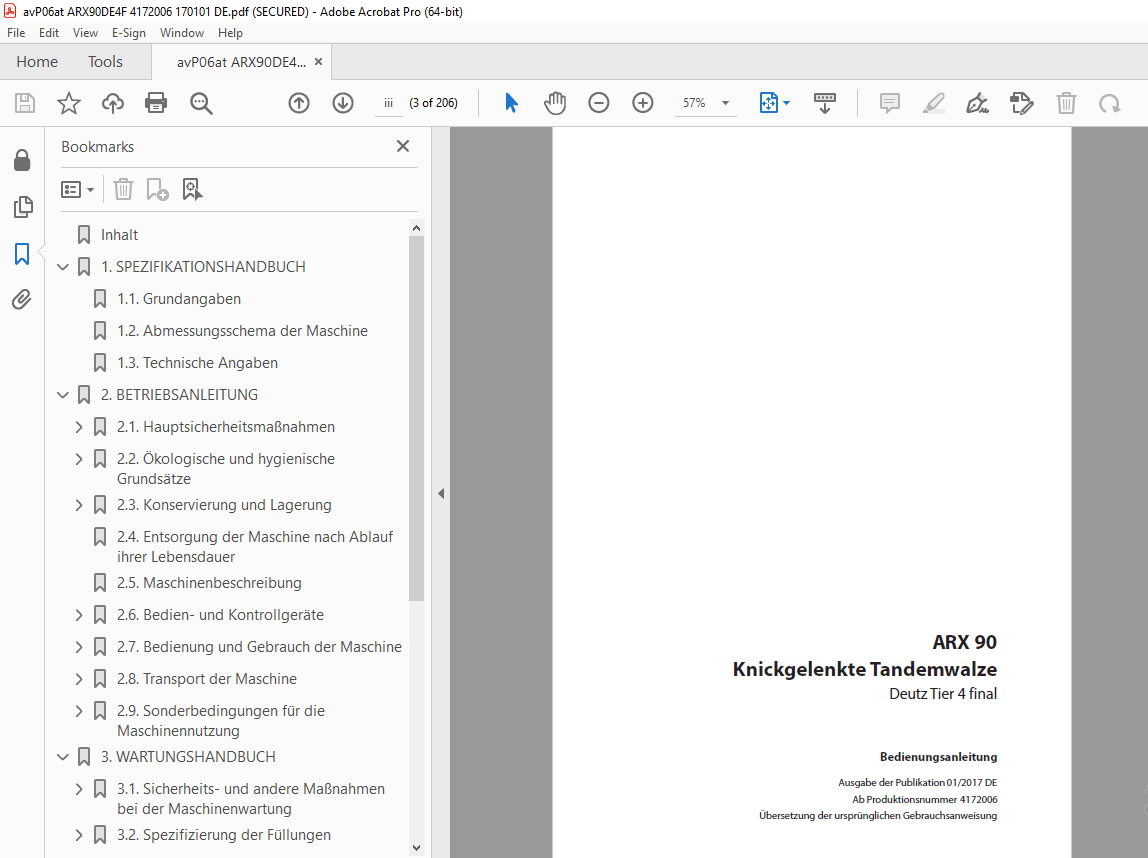
Task: Add the document to starred files
Action: click(69, 103)
